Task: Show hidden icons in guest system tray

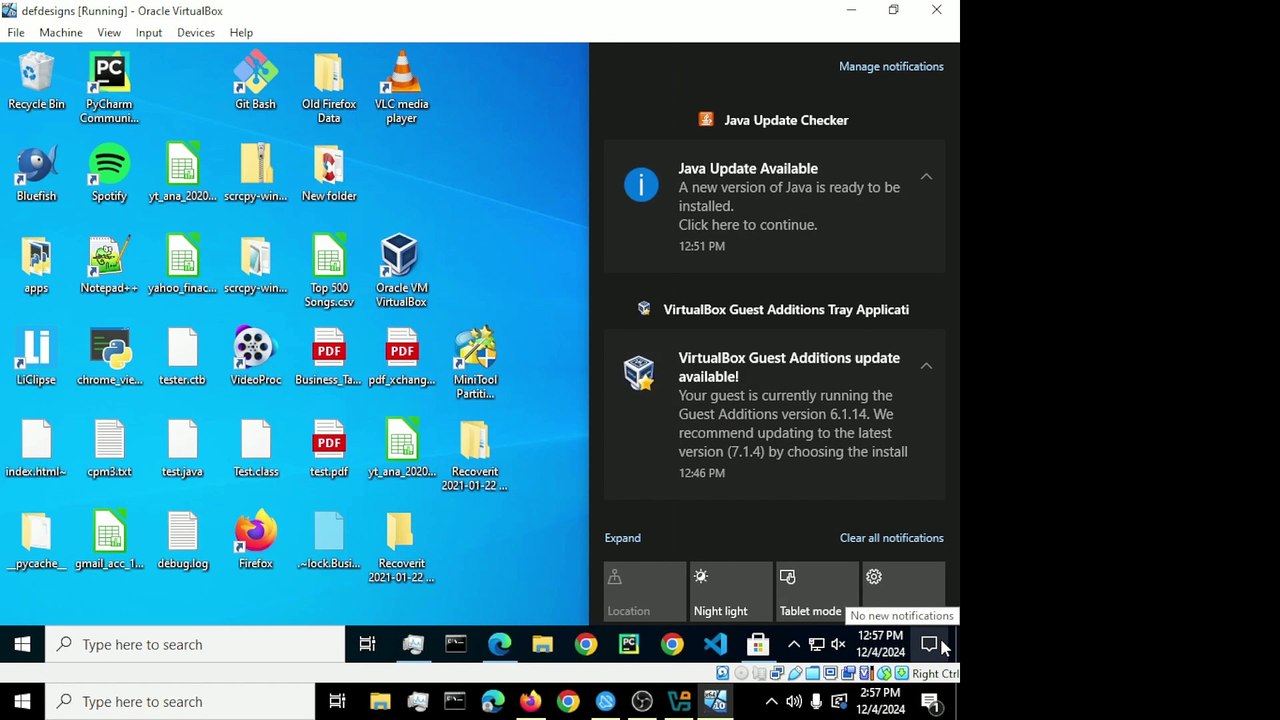Action: pyautogui.click(x=794, y=645)
